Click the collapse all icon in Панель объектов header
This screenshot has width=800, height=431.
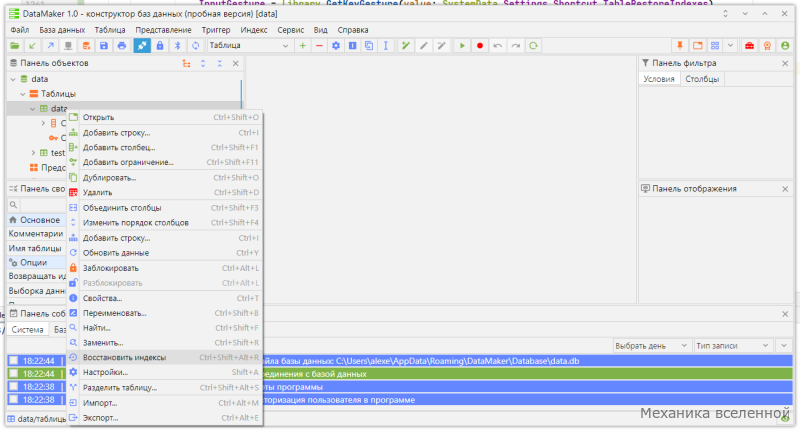(x=219, y=64)
